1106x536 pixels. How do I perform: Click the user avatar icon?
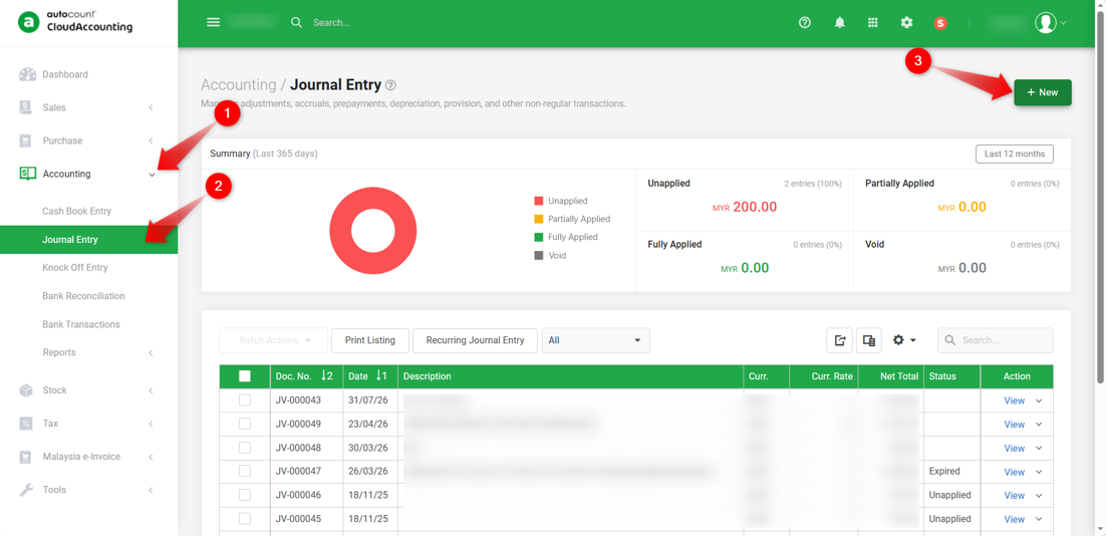pos(1045,23)
